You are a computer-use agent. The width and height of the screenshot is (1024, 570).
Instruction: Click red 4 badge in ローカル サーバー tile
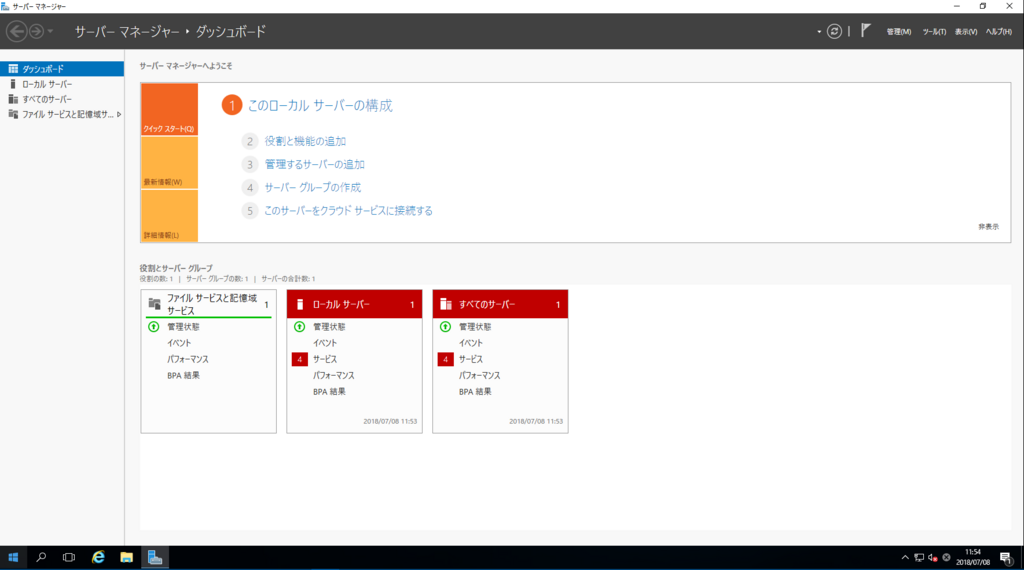point(300,359)
